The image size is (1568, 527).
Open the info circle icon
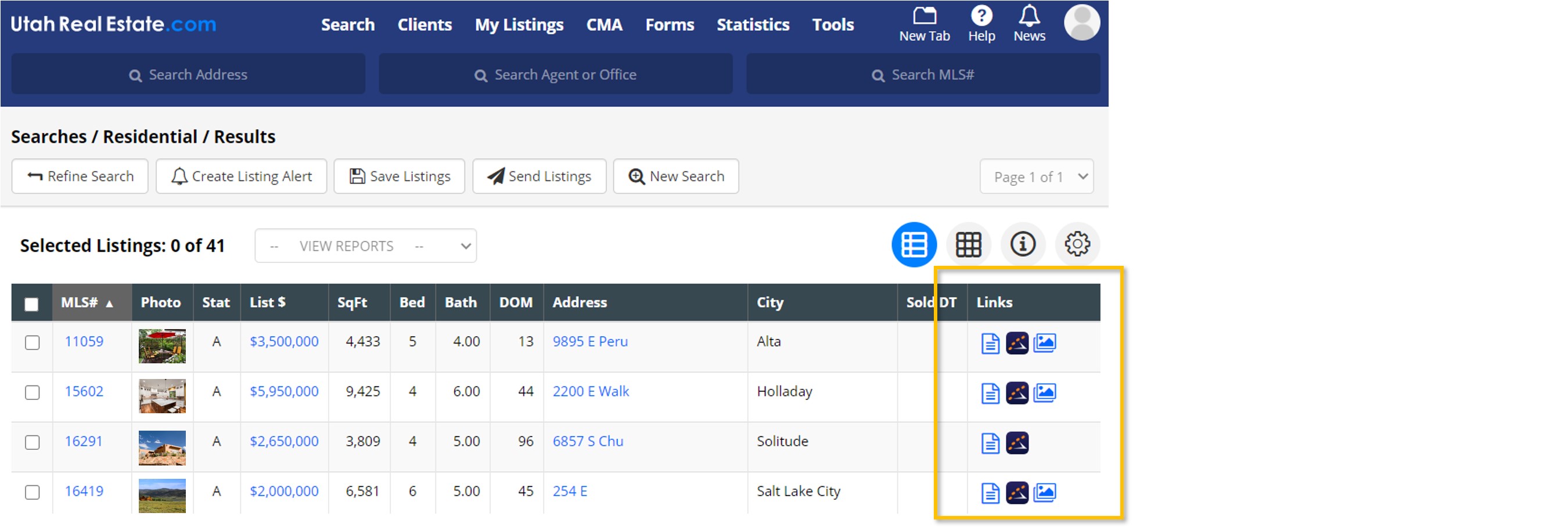(1022, 244)
